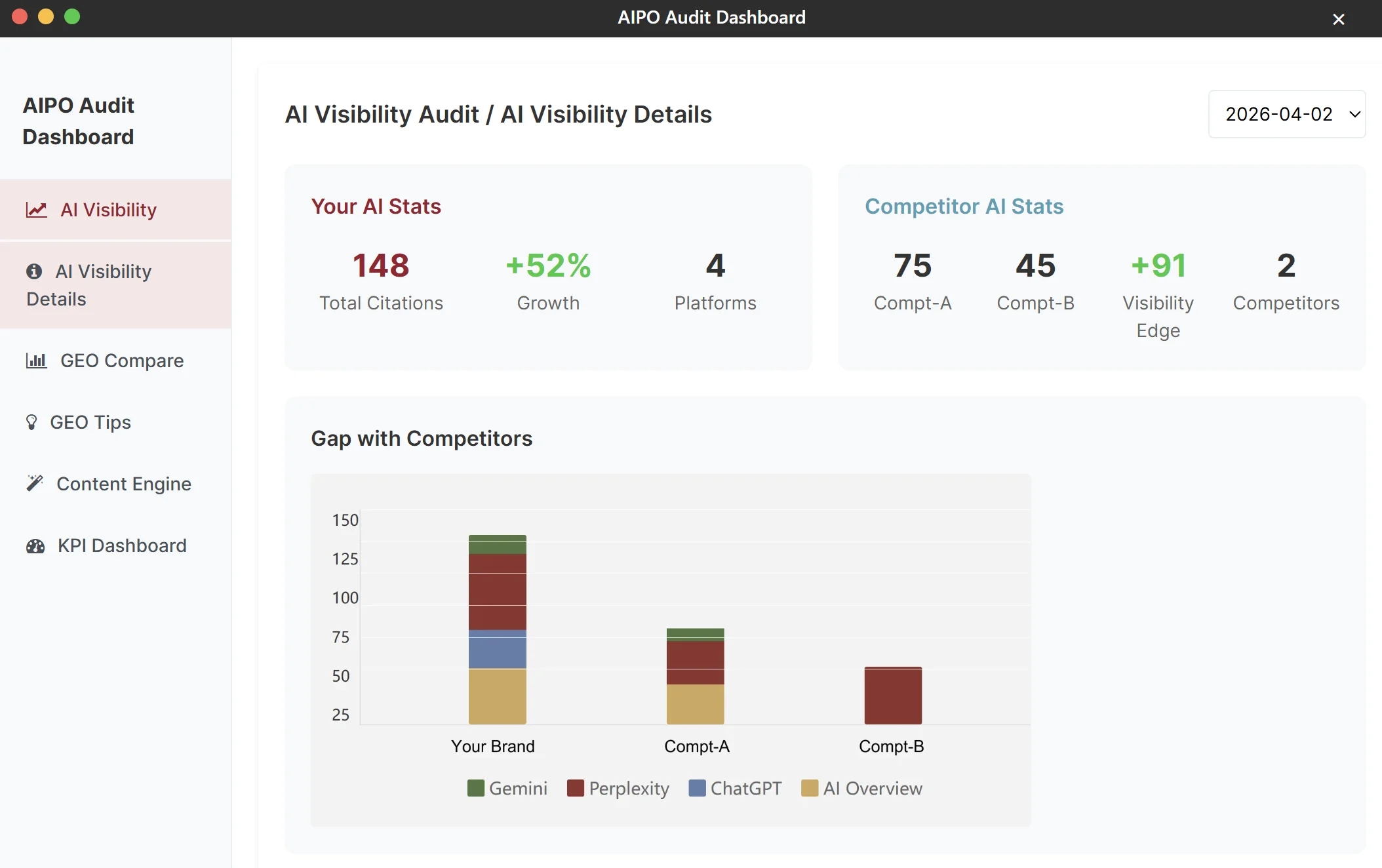Click the info icon beside AI Visibility Details
Viewport: 1382px width, 868px height.
pos(34,271)
